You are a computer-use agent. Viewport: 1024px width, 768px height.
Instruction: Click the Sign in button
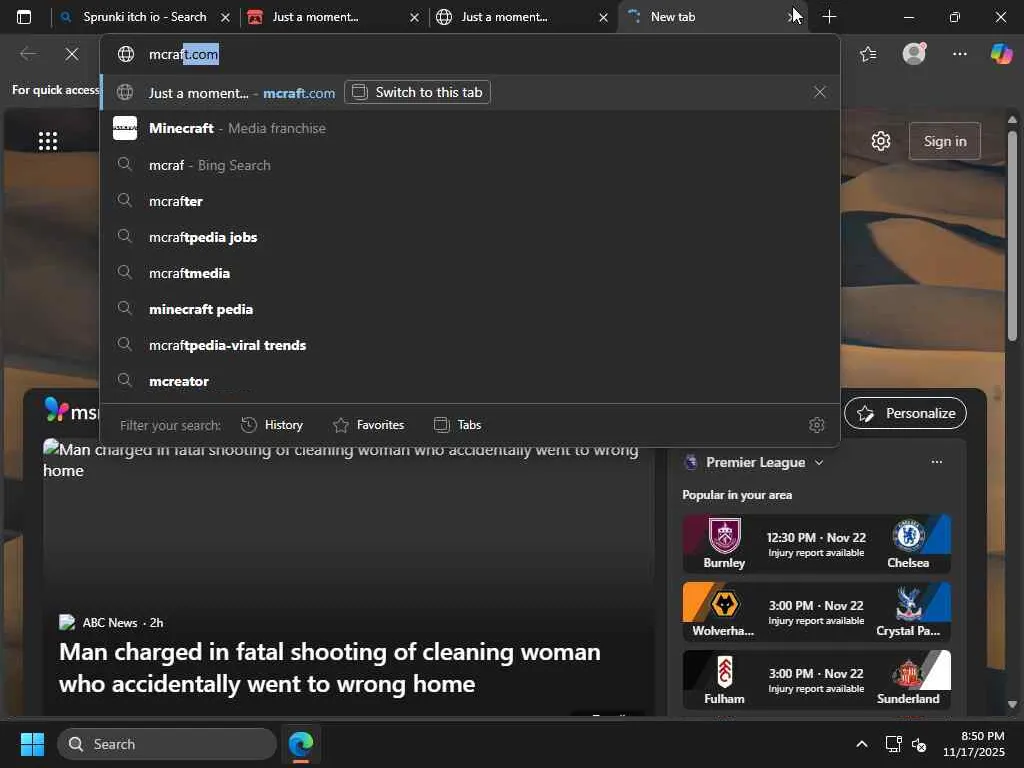[944, 141]
